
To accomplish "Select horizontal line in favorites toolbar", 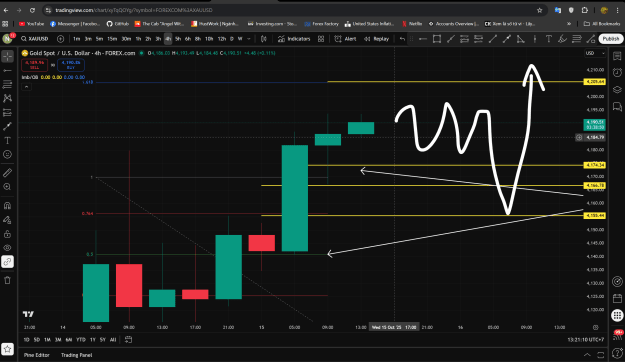I will [x=423, y=39].
